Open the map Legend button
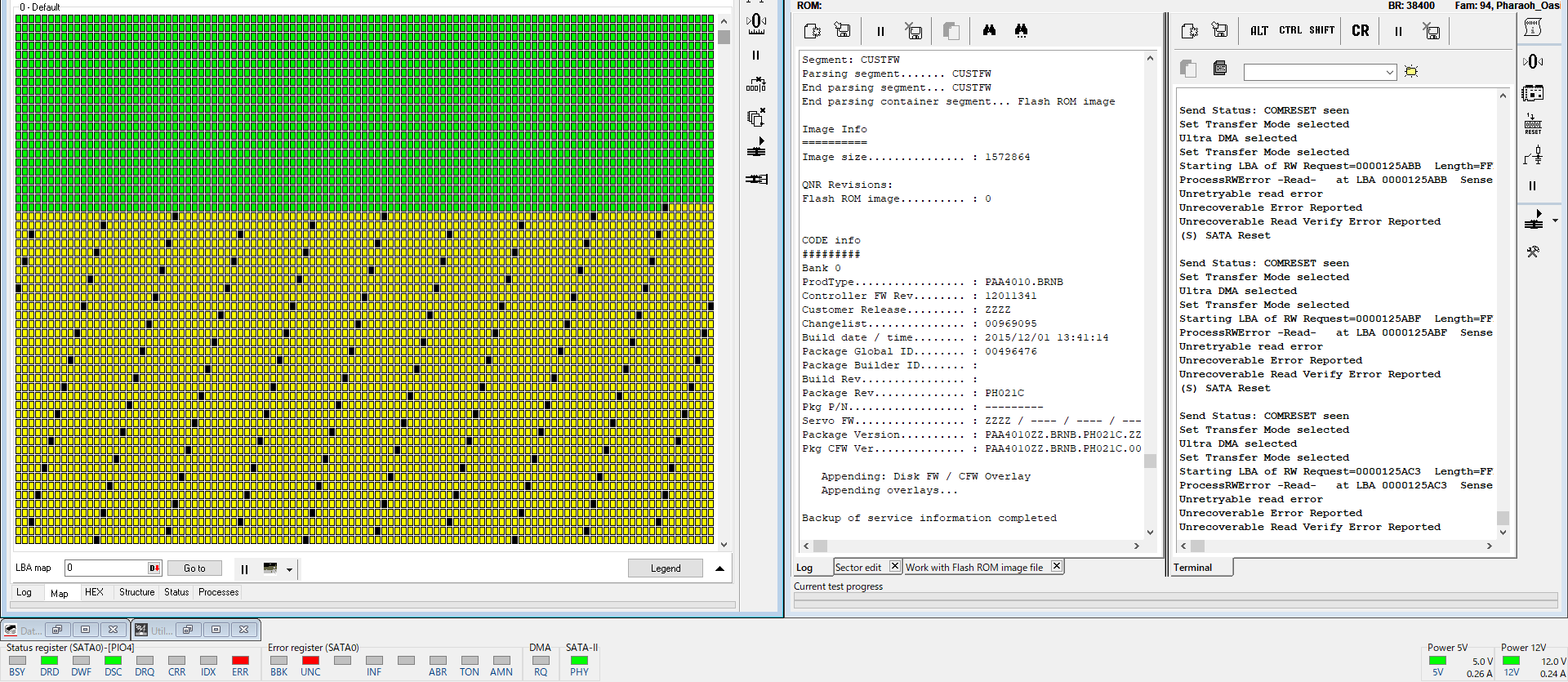1568x682 pixels. (x=665, y=568)
